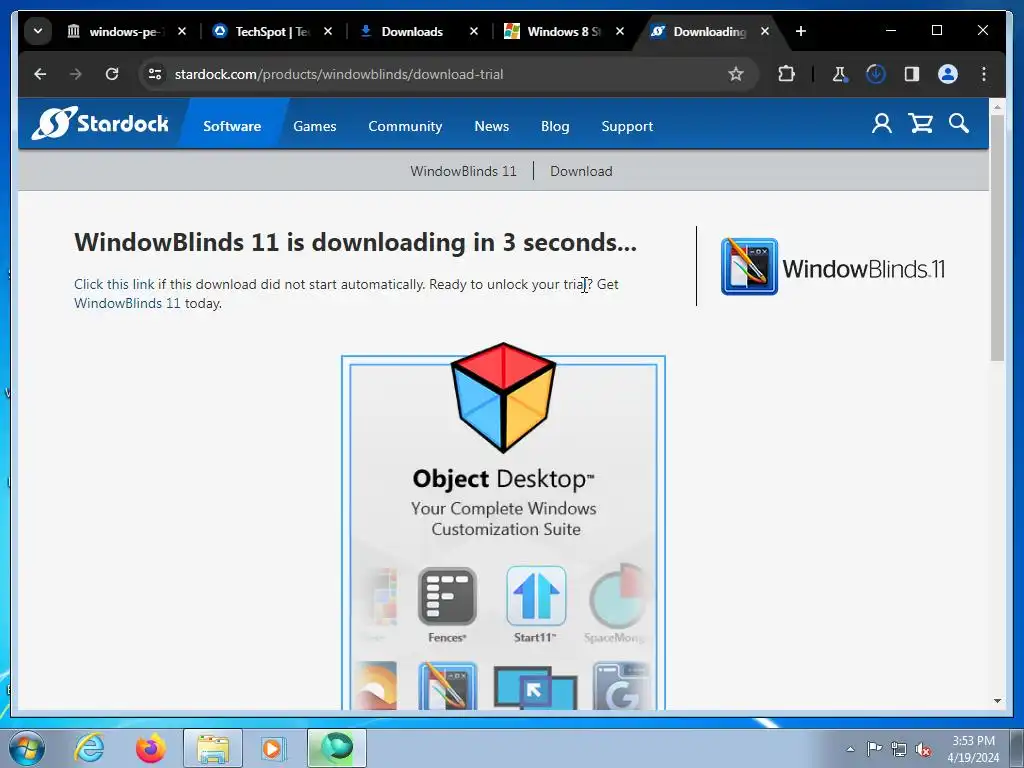This screenshot has width=1024, height=768.
Task: Close the Downloads tab
Action: pyautogui.click(x=474, y=31)
